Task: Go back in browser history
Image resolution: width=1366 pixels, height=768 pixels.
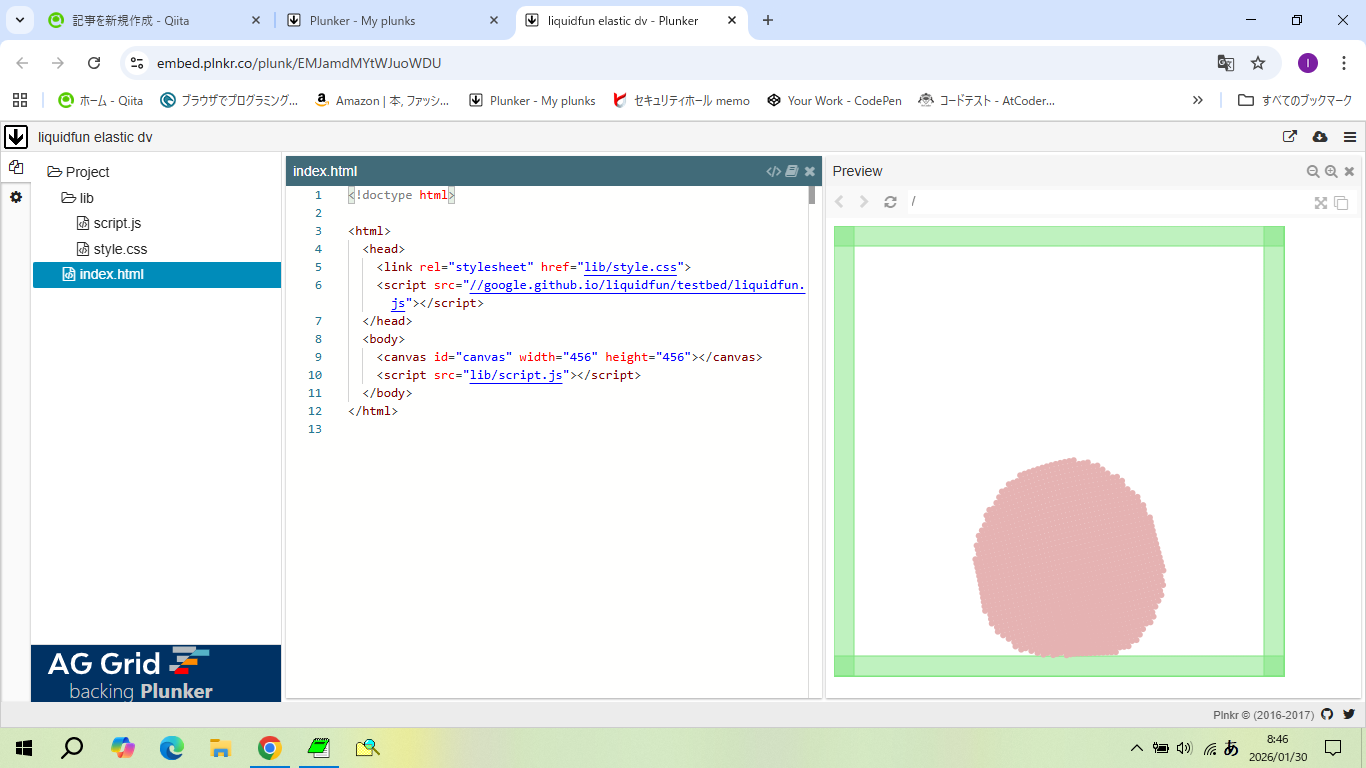Action: pyautogui.click(x=22, y=63)
